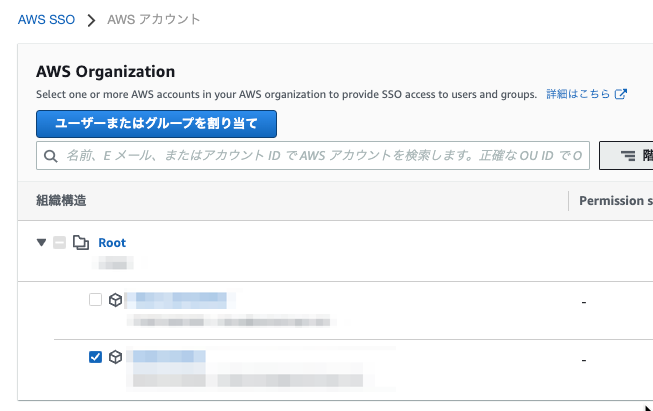Open the Root link
Screen dimensions: 653x411
[112, 243]
